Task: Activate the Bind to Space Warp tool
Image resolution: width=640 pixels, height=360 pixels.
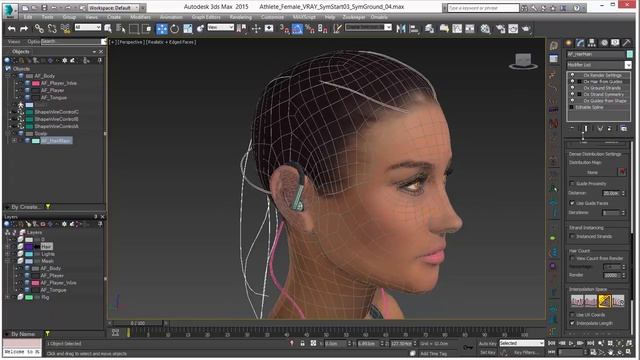Action: coord(65,29)
